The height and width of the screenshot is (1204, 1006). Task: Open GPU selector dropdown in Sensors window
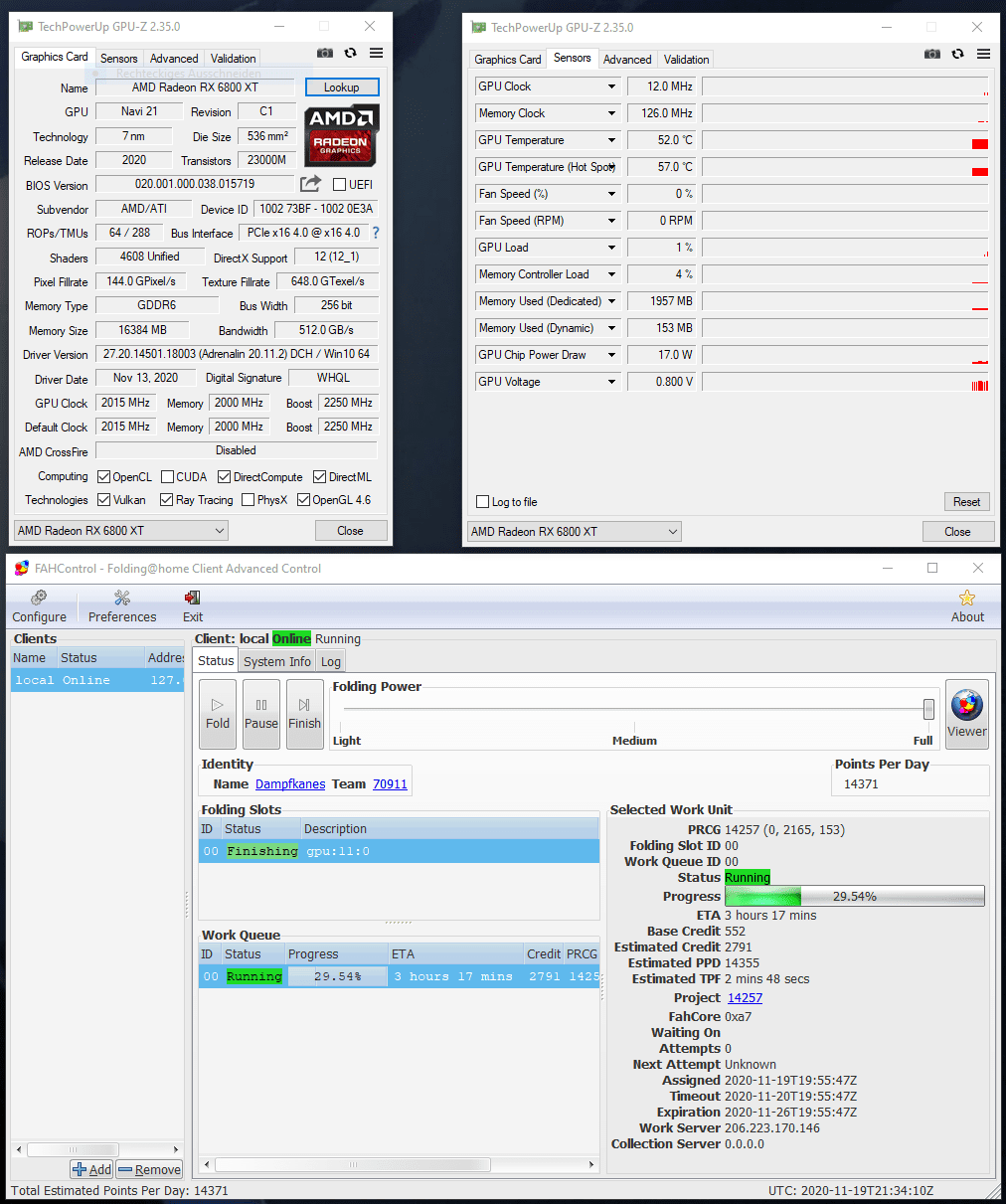574,532
